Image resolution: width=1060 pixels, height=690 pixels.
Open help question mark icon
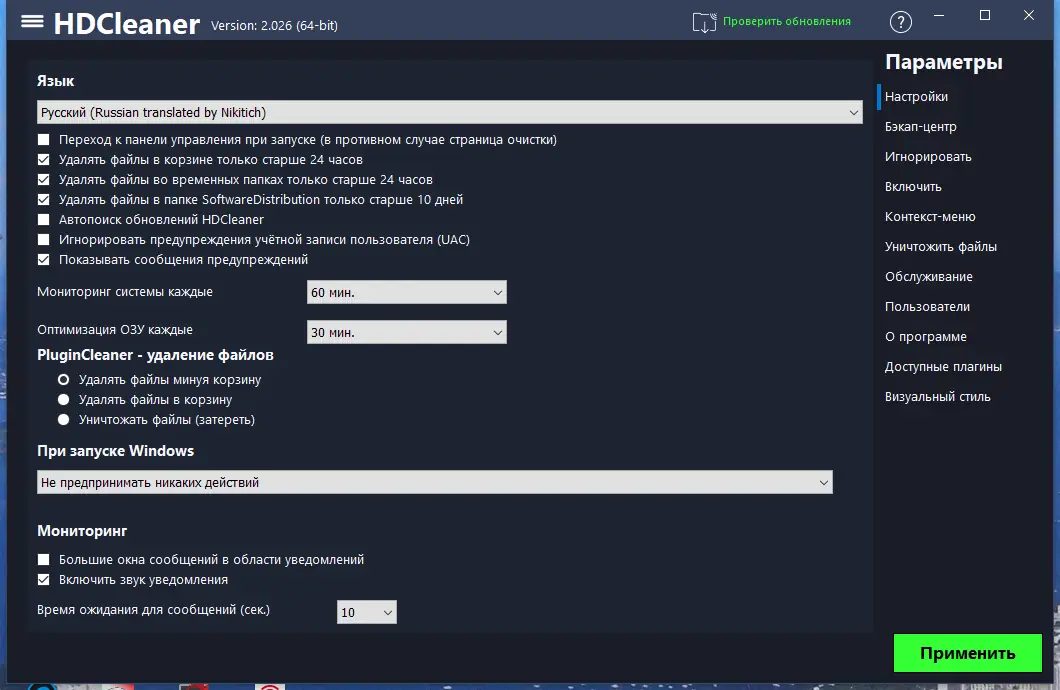point(900,22)
